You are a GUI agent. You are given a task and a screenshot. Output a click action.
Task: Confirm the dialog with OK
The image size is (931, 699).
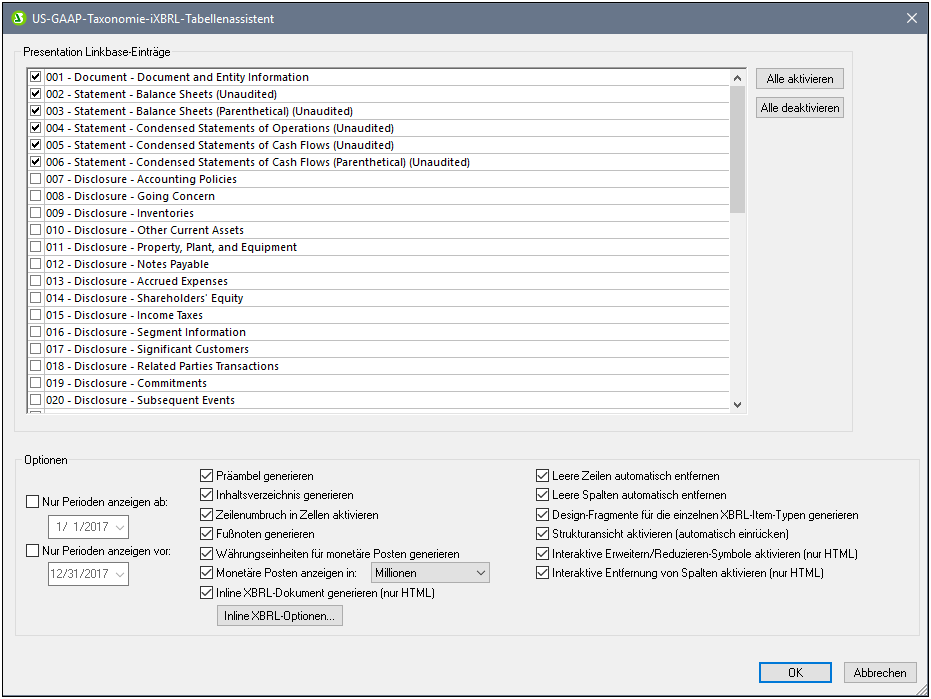pyautogui.click(x=795, y=673)
